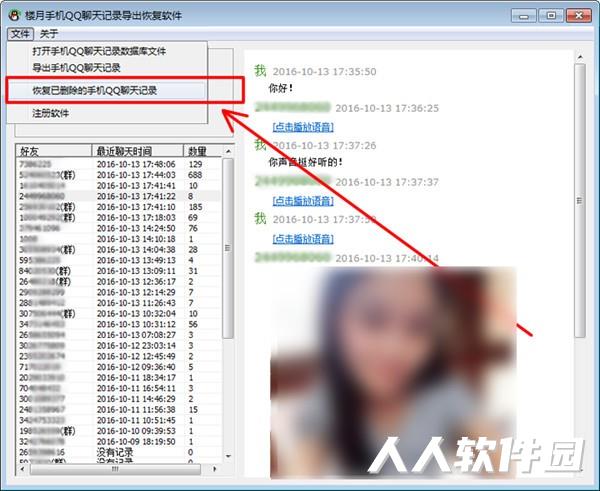The width and height of the screenshot is (600, 491).
Task: Select group row dated 2016-10-13 17:41:10
Action: click(x=118, y=207)
